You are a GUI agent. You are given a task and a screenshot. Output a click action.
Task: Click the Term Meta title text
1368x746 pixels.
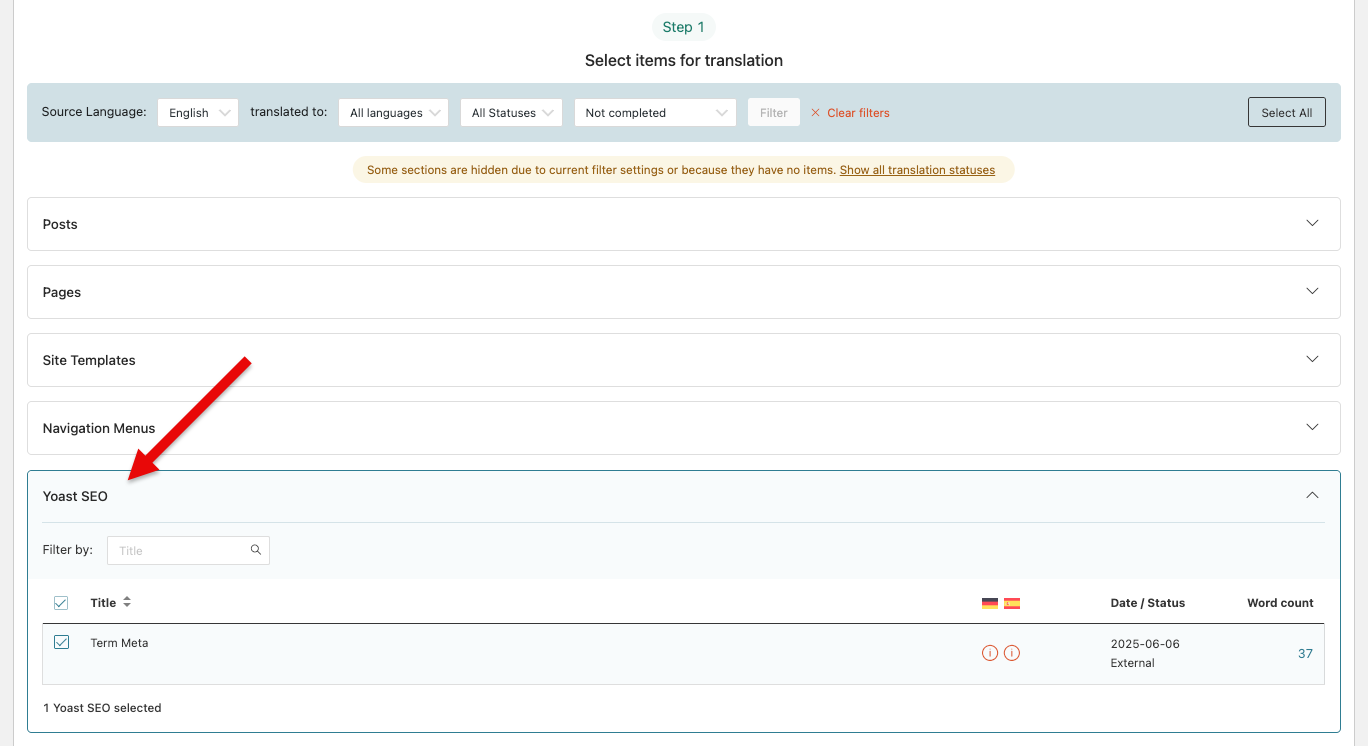pos(119,643)
